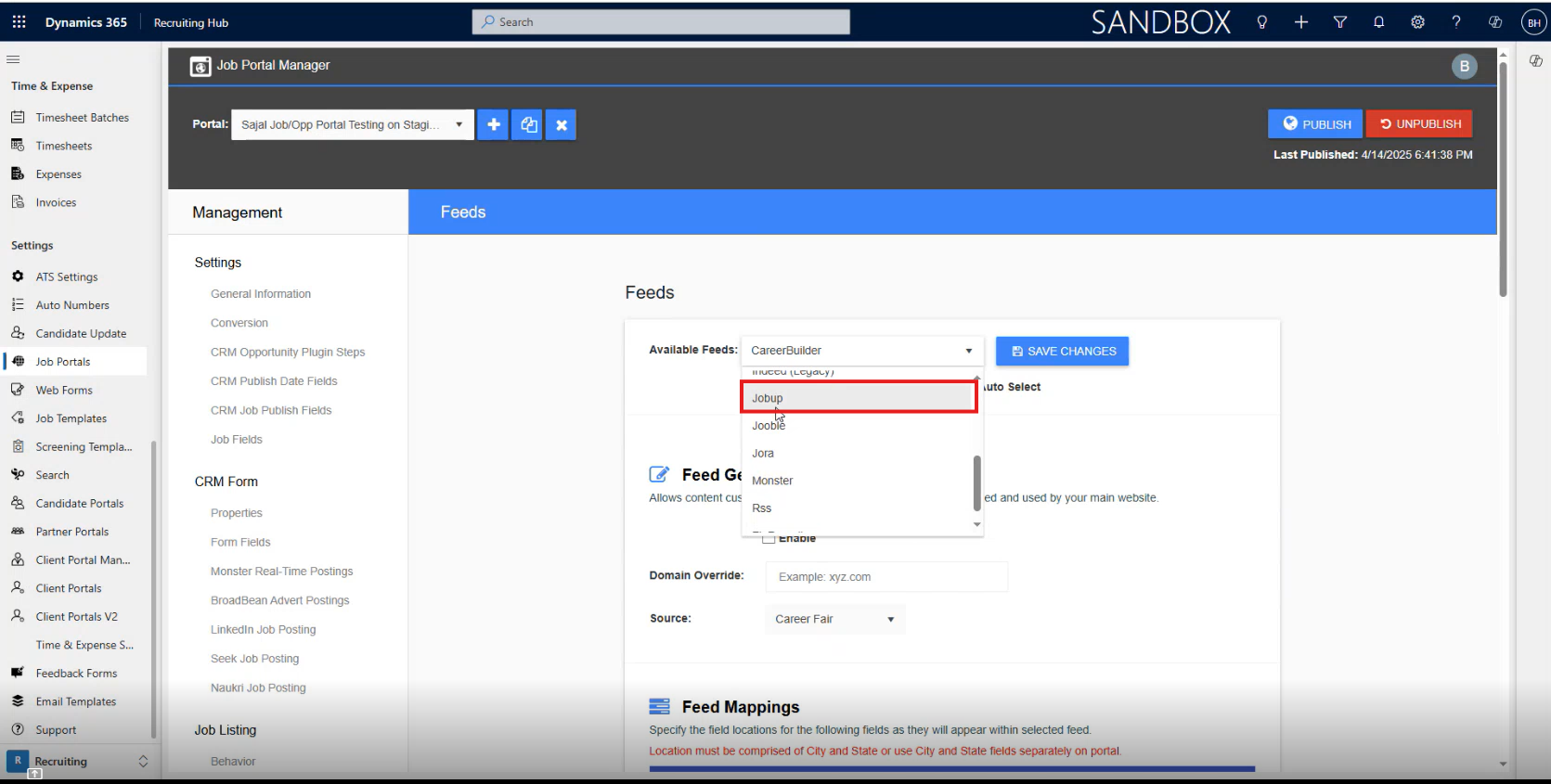Click the plus quick-create icon in top bar

coord(1301,22)
